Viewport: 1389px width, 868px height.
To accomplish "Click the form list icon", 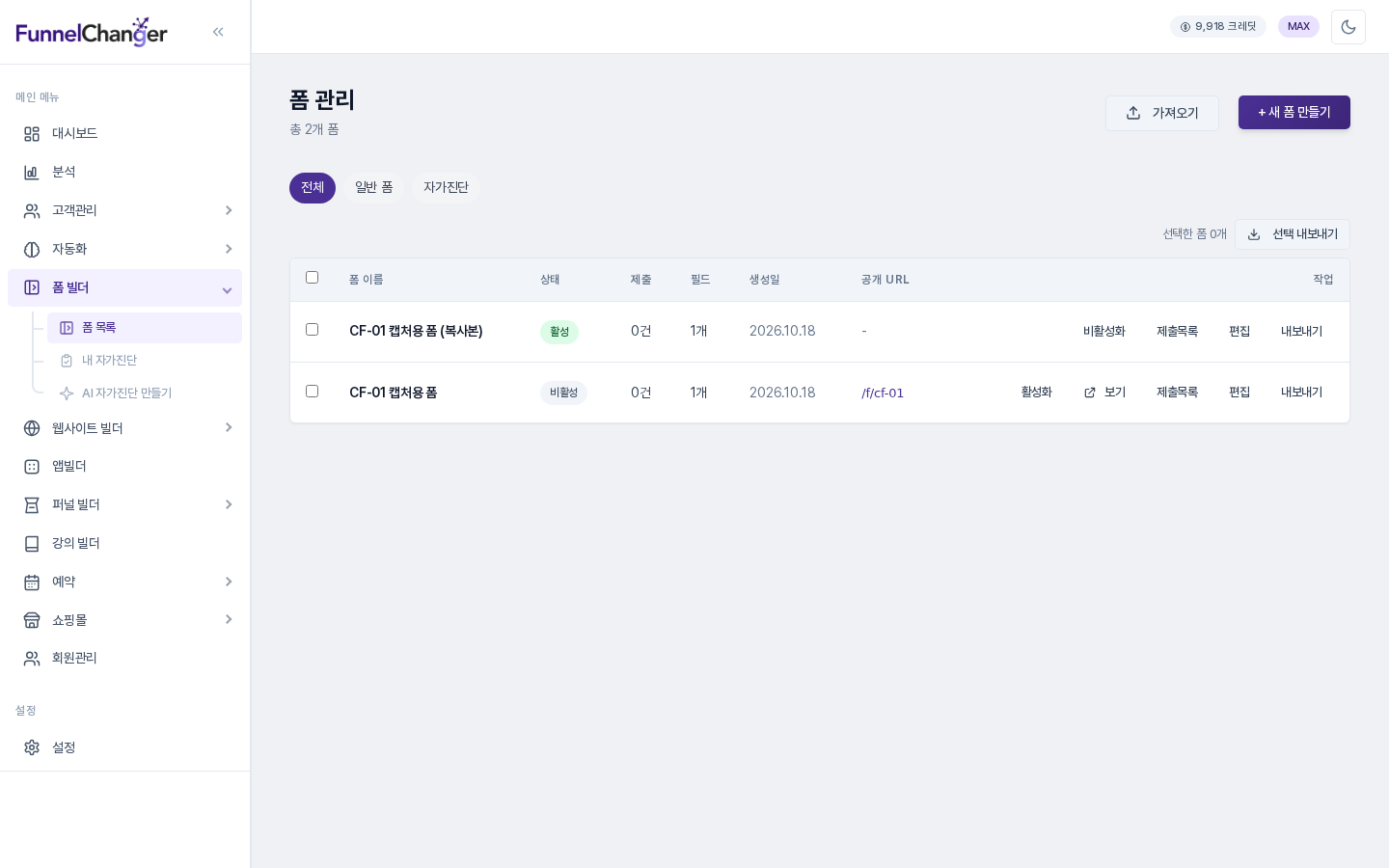I will click(x=67, y=328).
